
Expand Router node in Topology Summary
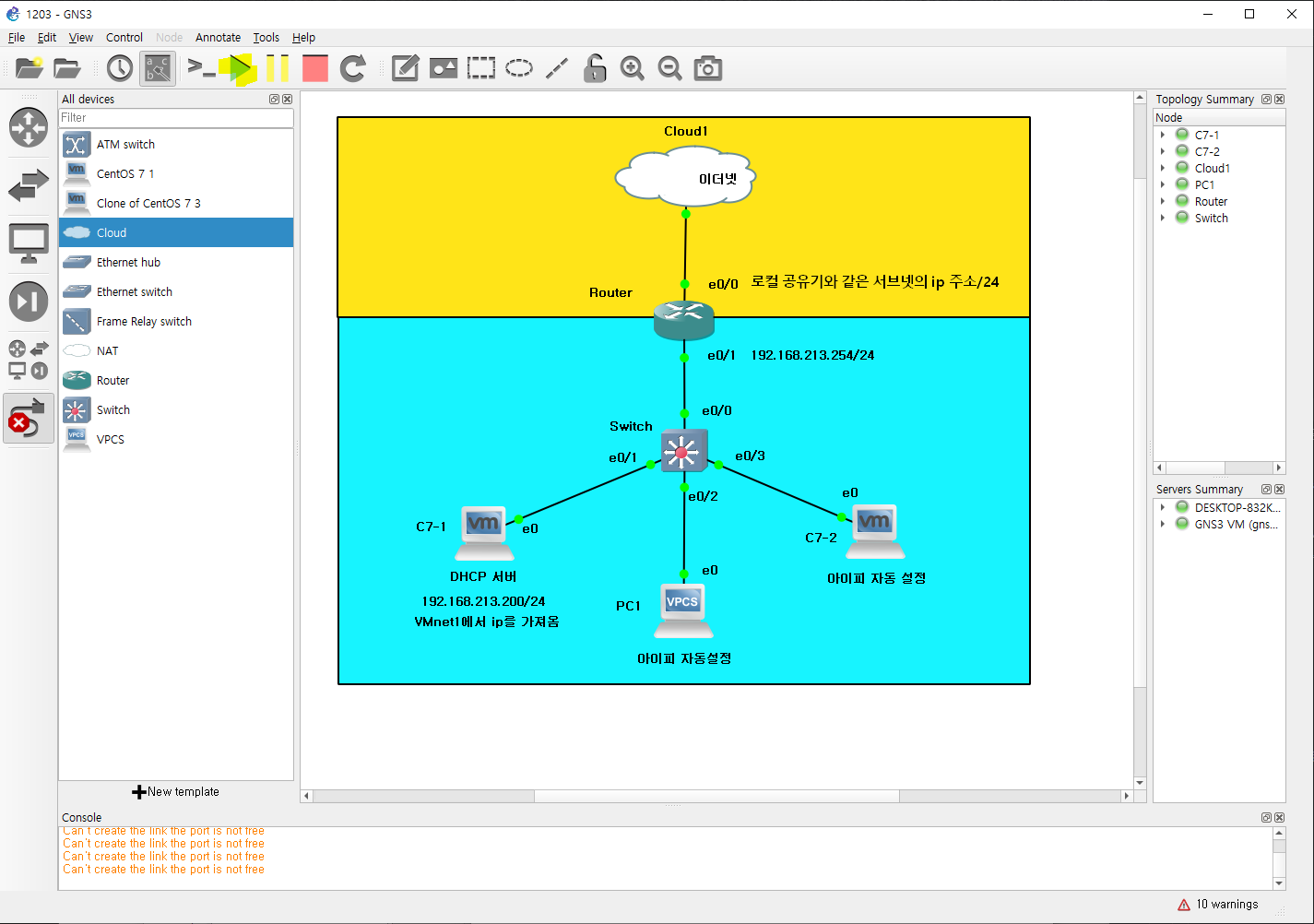[1163, 202]
